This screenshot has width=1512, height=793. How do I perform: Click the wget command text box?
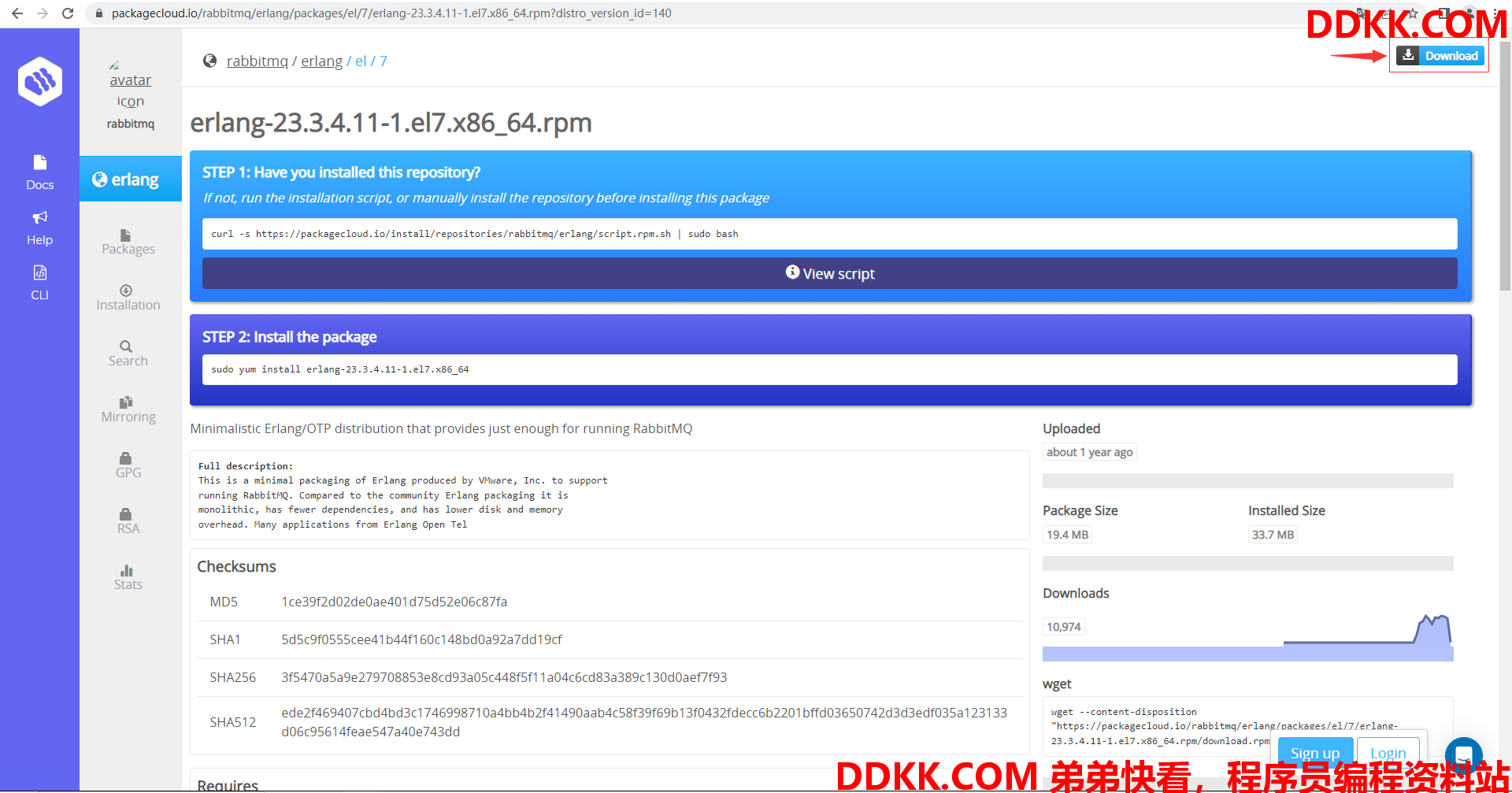coord(1247,725)
